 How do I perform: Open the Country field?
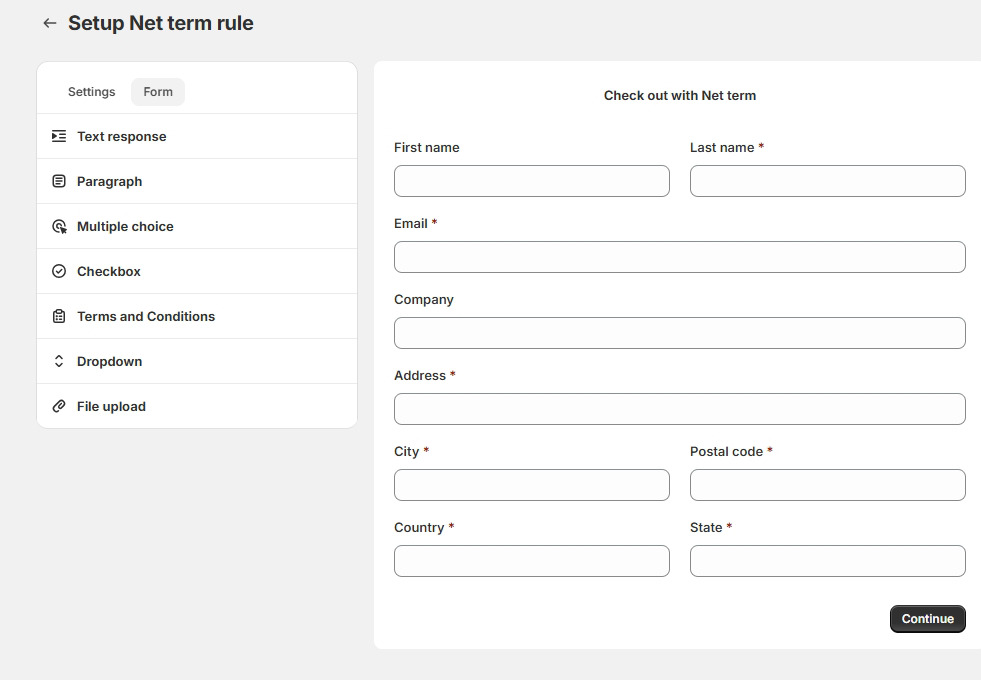pos(532,561)
